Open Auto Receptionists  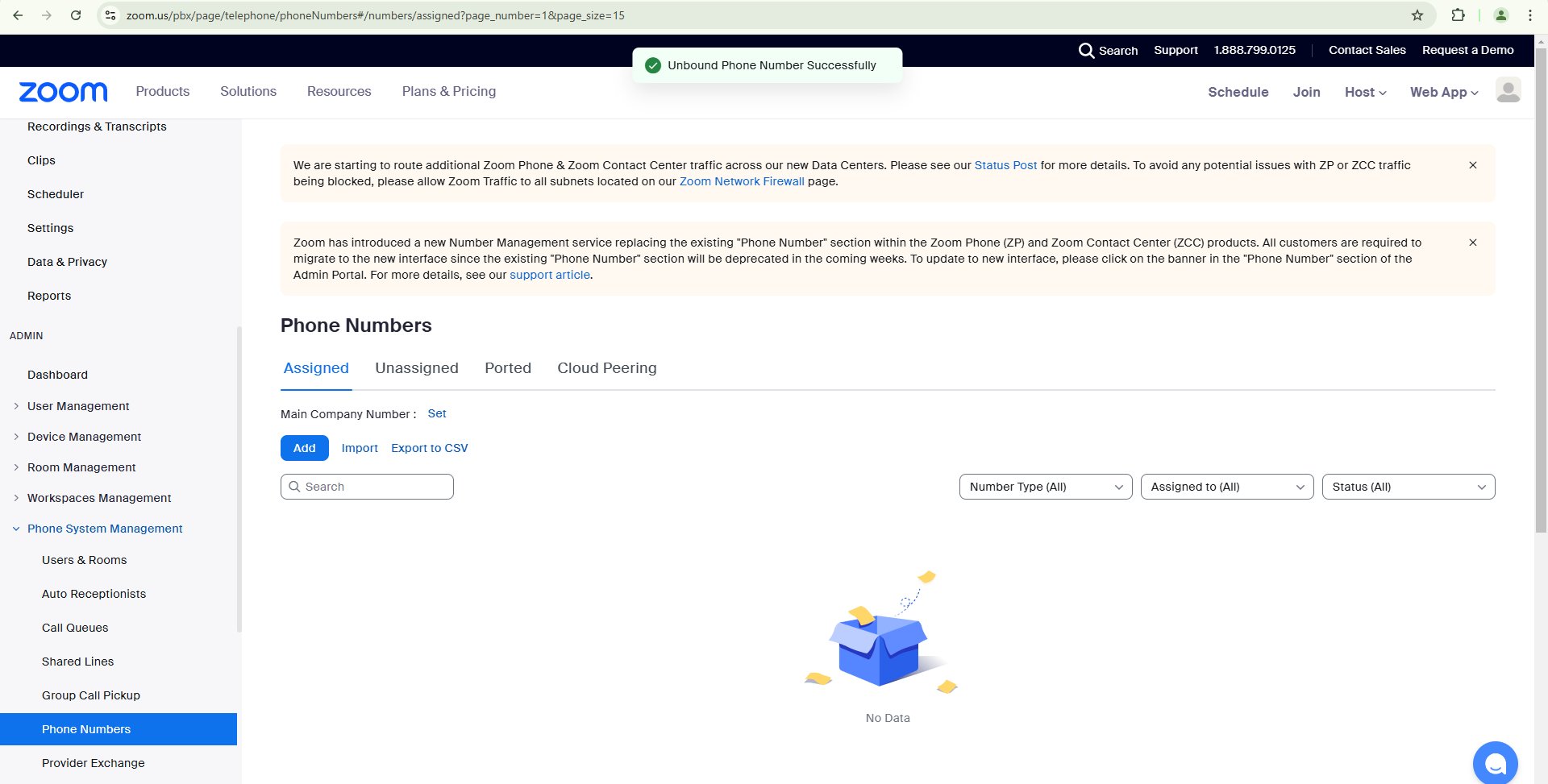[x=94, y=594]
